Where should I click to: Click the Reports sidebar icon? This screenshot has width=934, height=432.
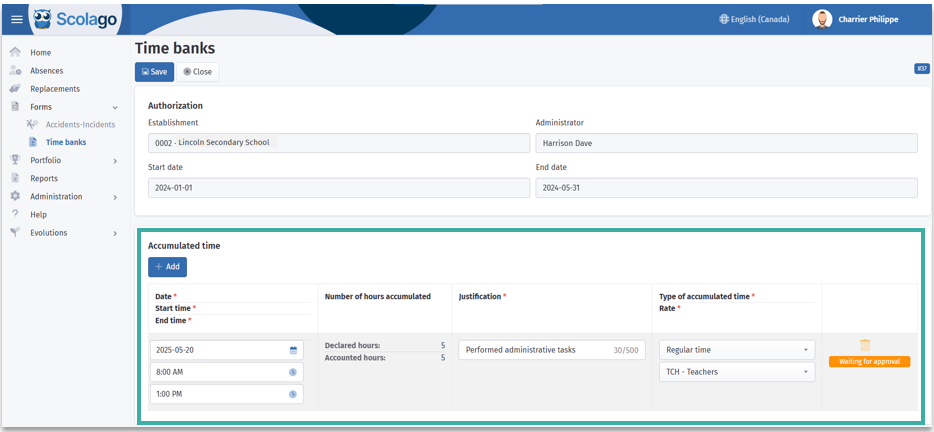[x=15, y=178]
